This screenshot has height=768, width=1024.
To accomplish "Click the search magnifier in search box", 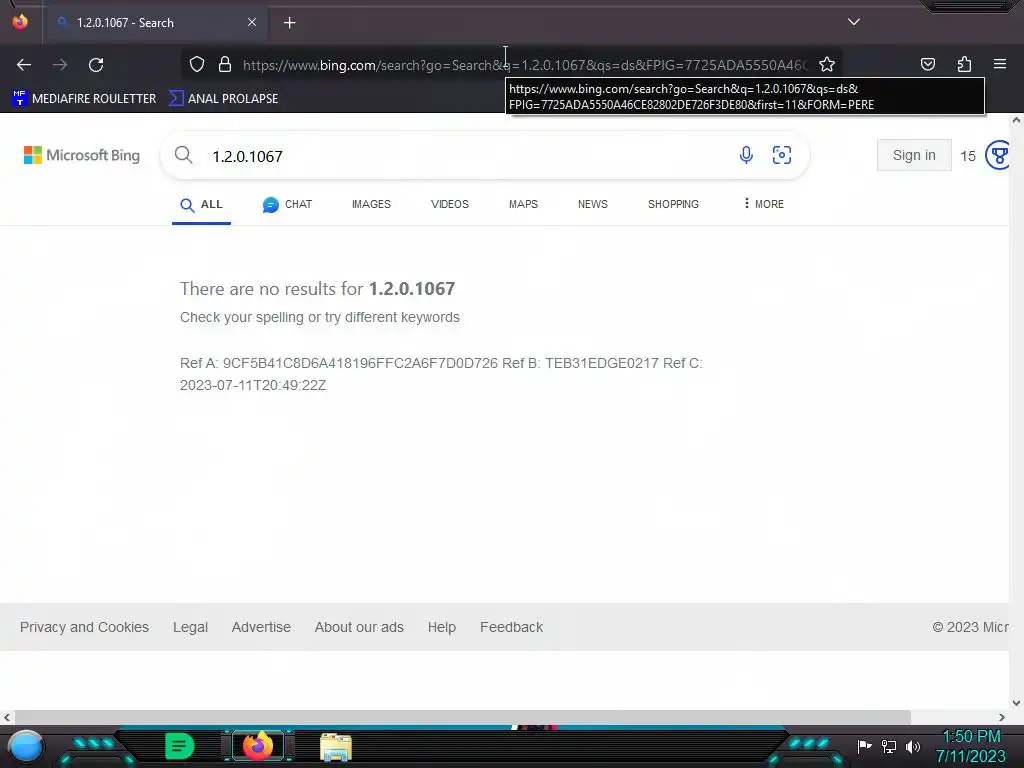I will click(x=184, y=155).
